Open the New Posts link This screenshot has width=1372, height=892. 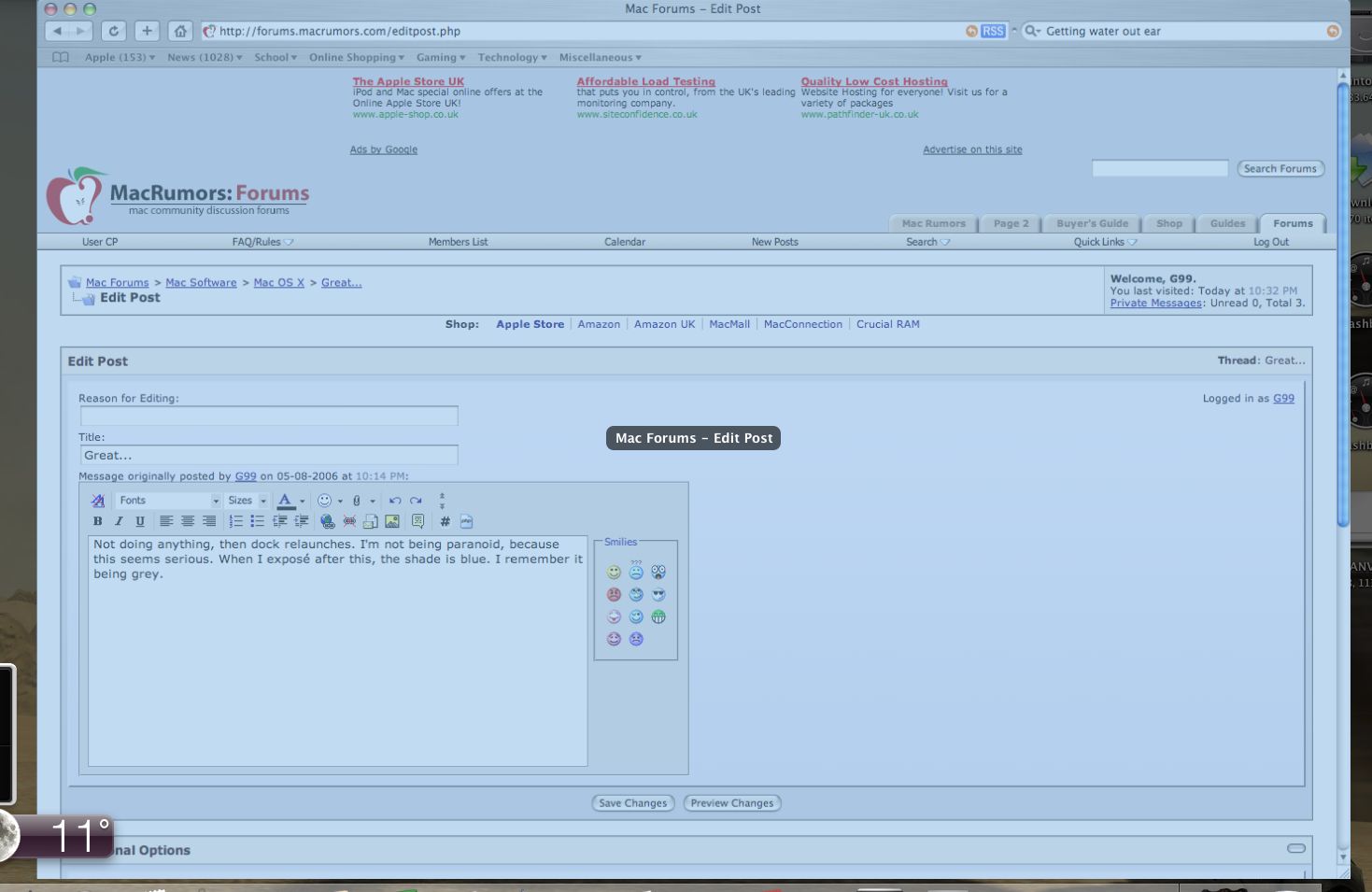click(x=775, y=242)
